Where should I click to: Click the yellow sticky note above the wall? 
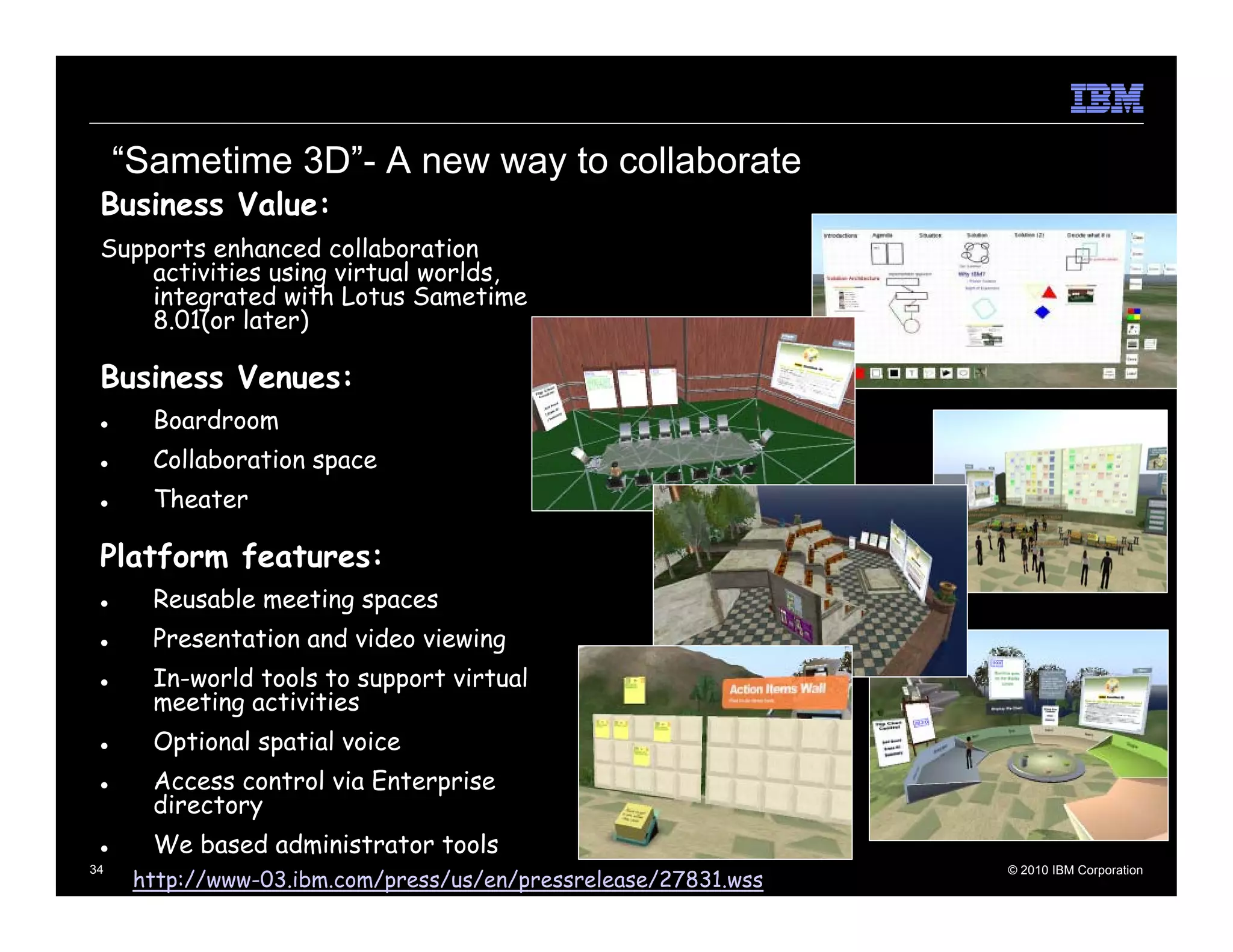(x=634, y=690)
